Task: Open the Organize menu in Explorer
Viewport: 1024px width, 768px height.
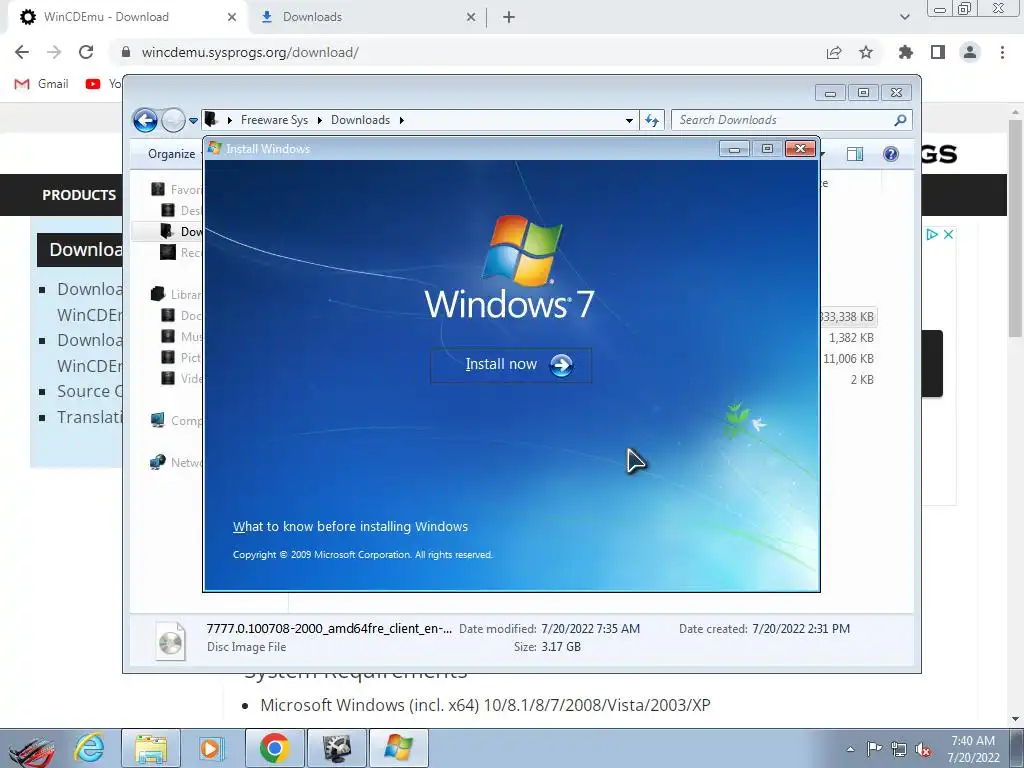Action: (x=171, y=153)
